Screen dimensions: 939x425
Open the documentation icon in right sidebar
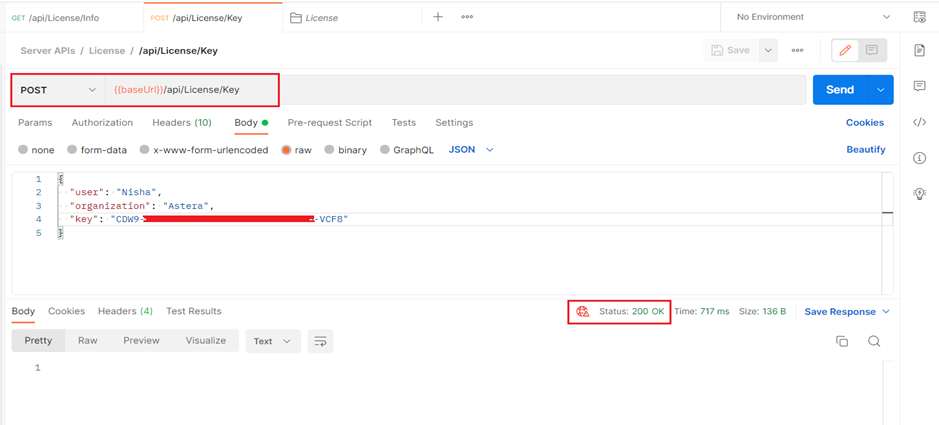coord(919,50)
